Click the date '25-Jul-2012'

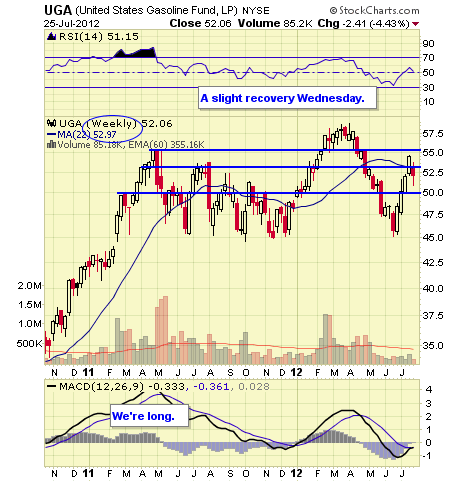(x=71, y=24)
